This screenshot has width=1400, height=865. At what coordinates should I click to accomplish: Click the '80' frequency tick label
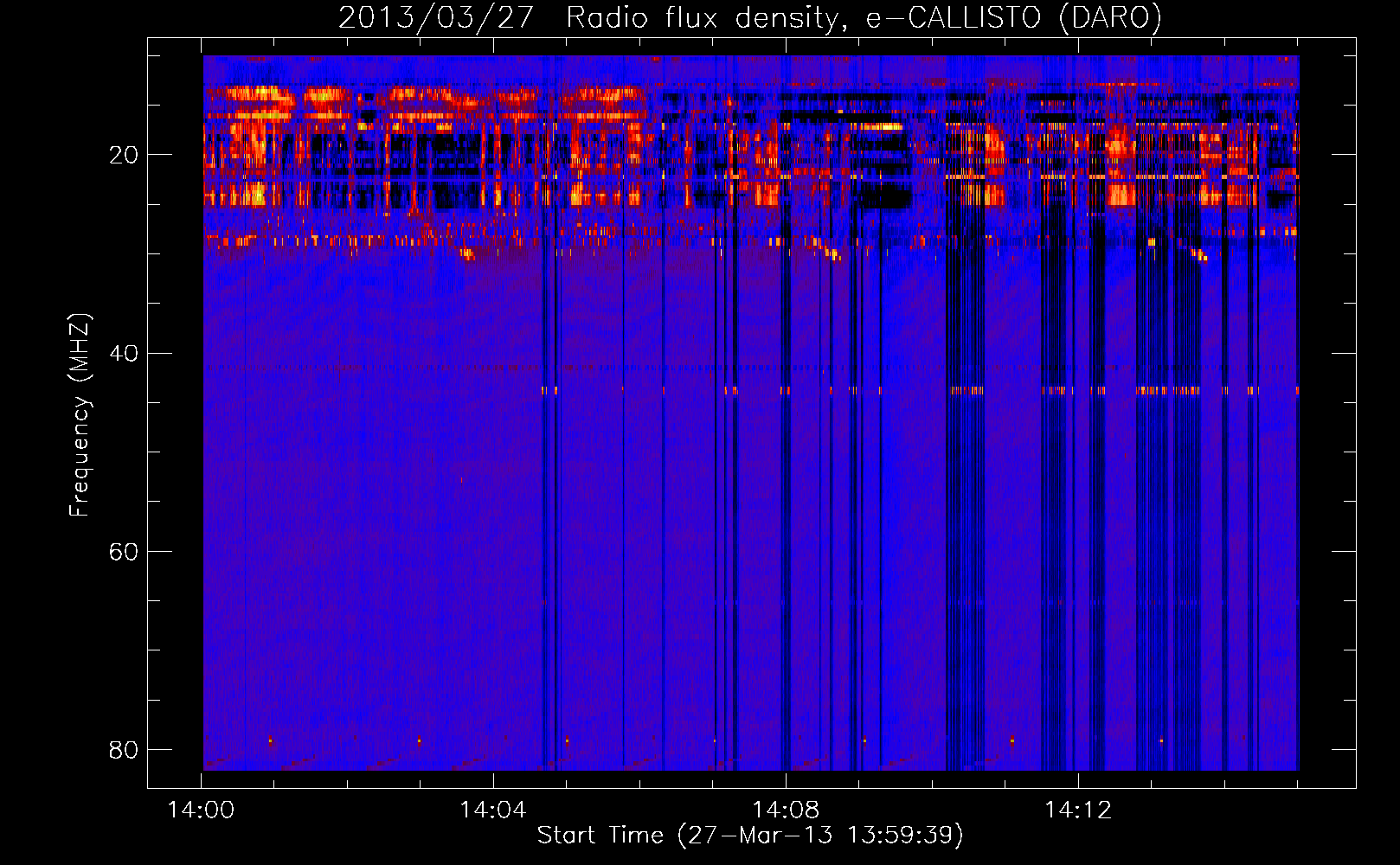[124, 749]
